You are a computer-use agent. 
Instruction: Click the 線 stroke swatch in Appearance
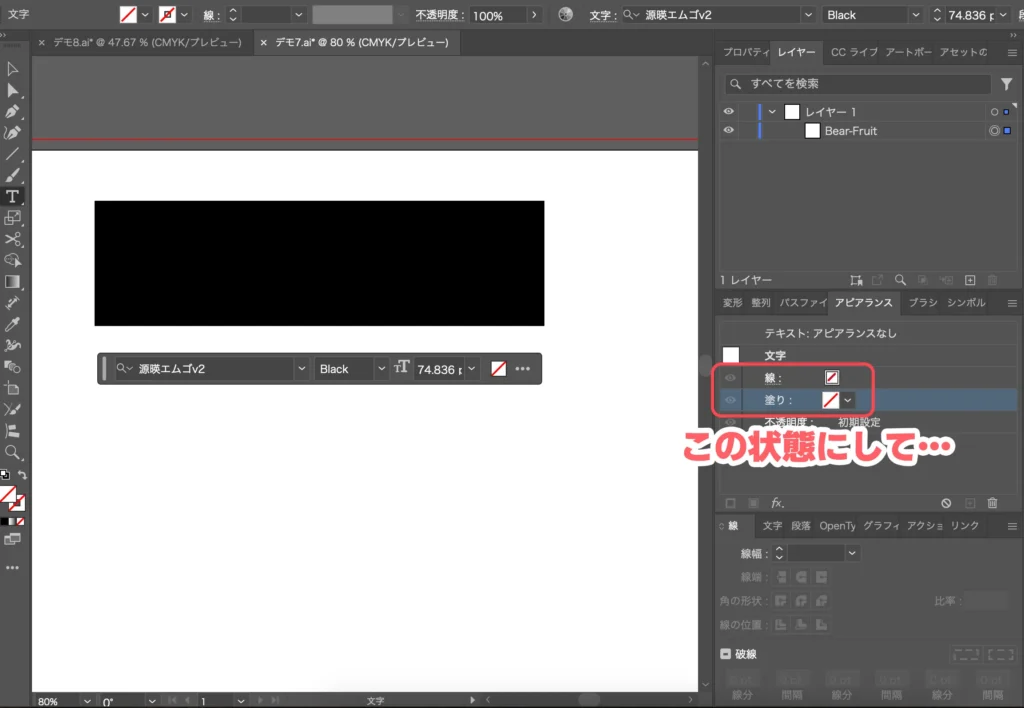pyautogui.click(x=831, y=378)
